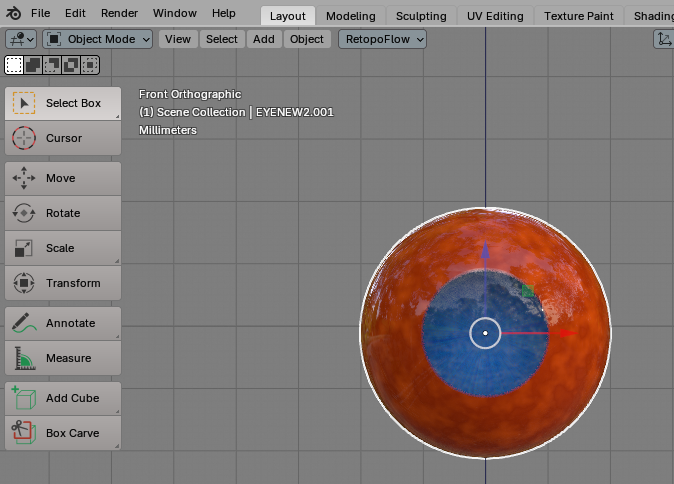Expand the RetopoFlow dropdown

point(382,39)
